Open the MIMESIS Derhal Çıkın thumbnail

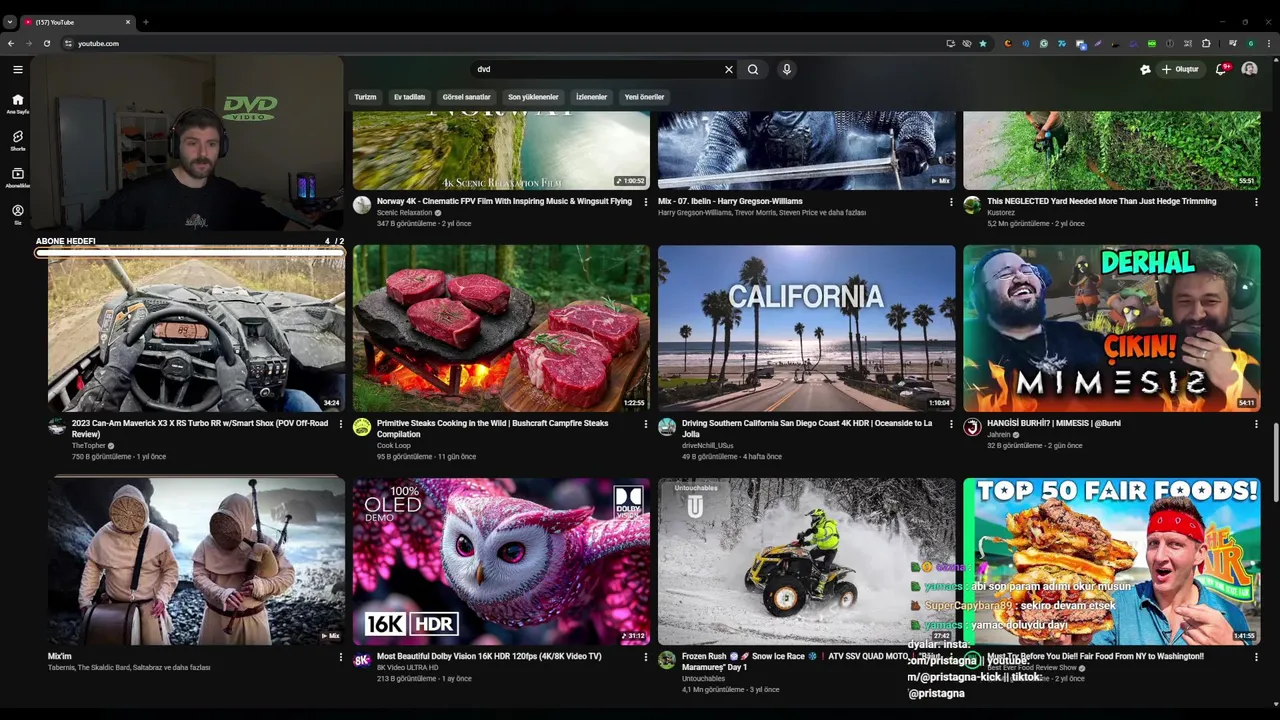[1112, 328]
